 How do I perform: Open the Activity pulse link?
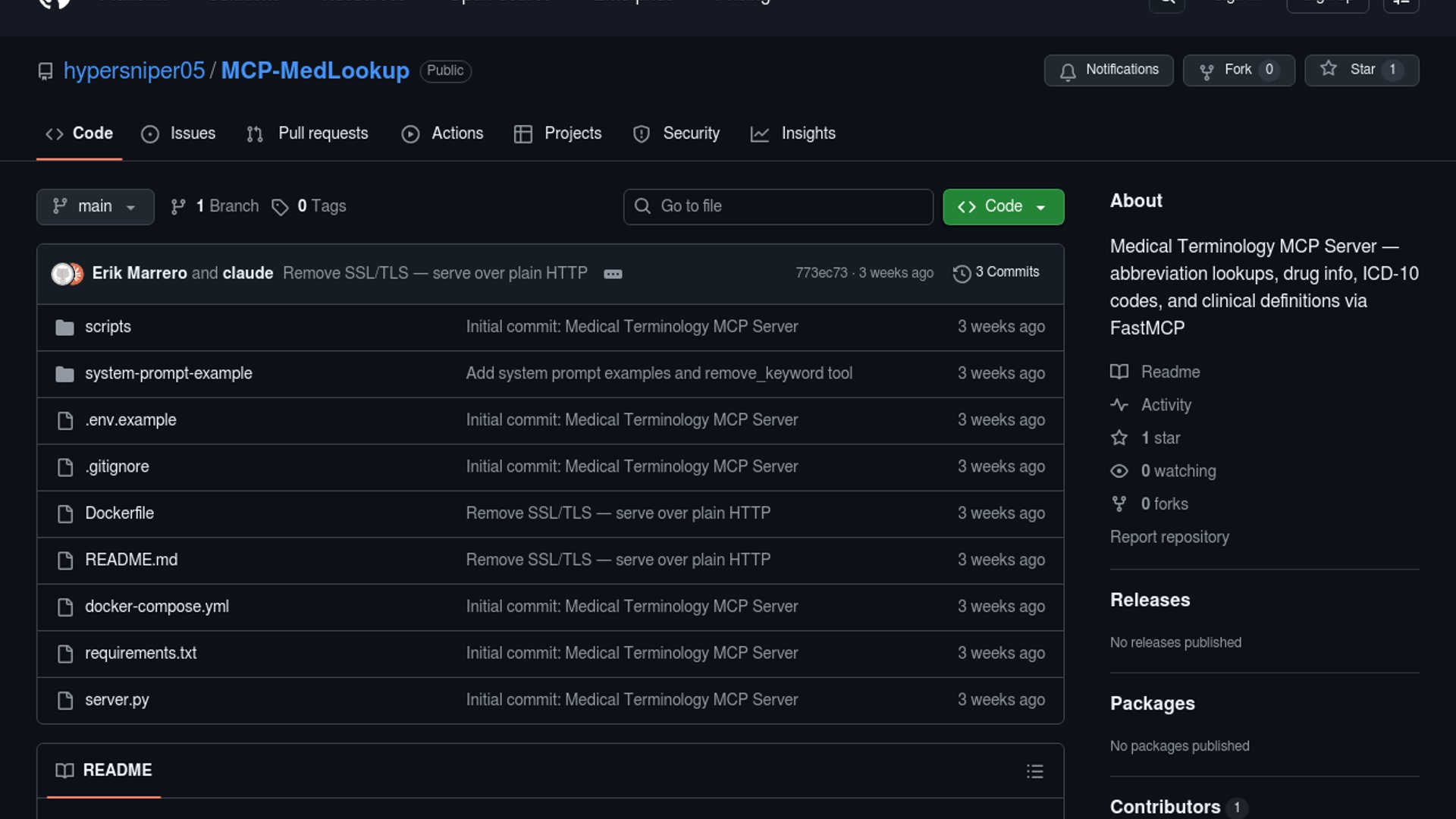pyautogui.click(x=1166, y=405)
